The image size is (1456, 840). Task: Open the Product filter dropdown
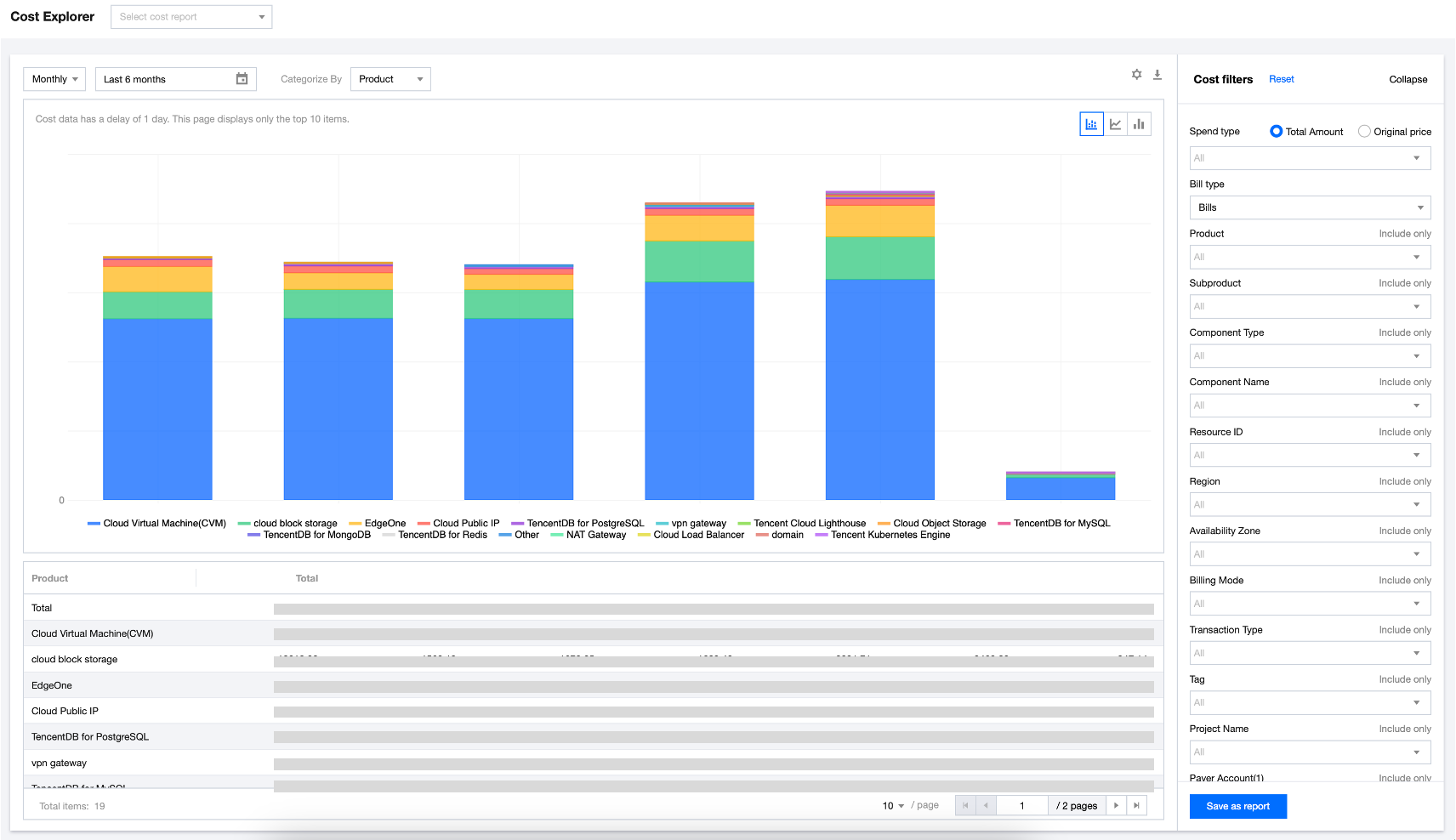pyautogui.click(x=1310, y=257)
